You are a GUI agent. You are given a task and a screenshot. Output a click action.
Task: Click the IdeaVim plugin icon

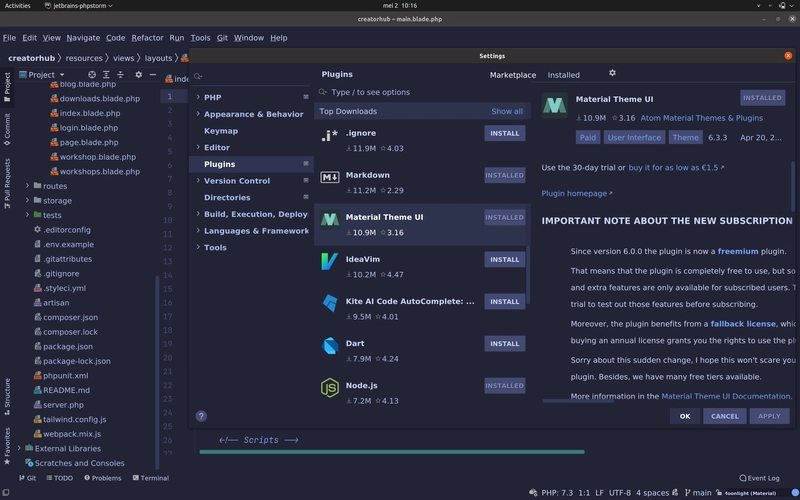pyautogui.click(x=330, y=261)
